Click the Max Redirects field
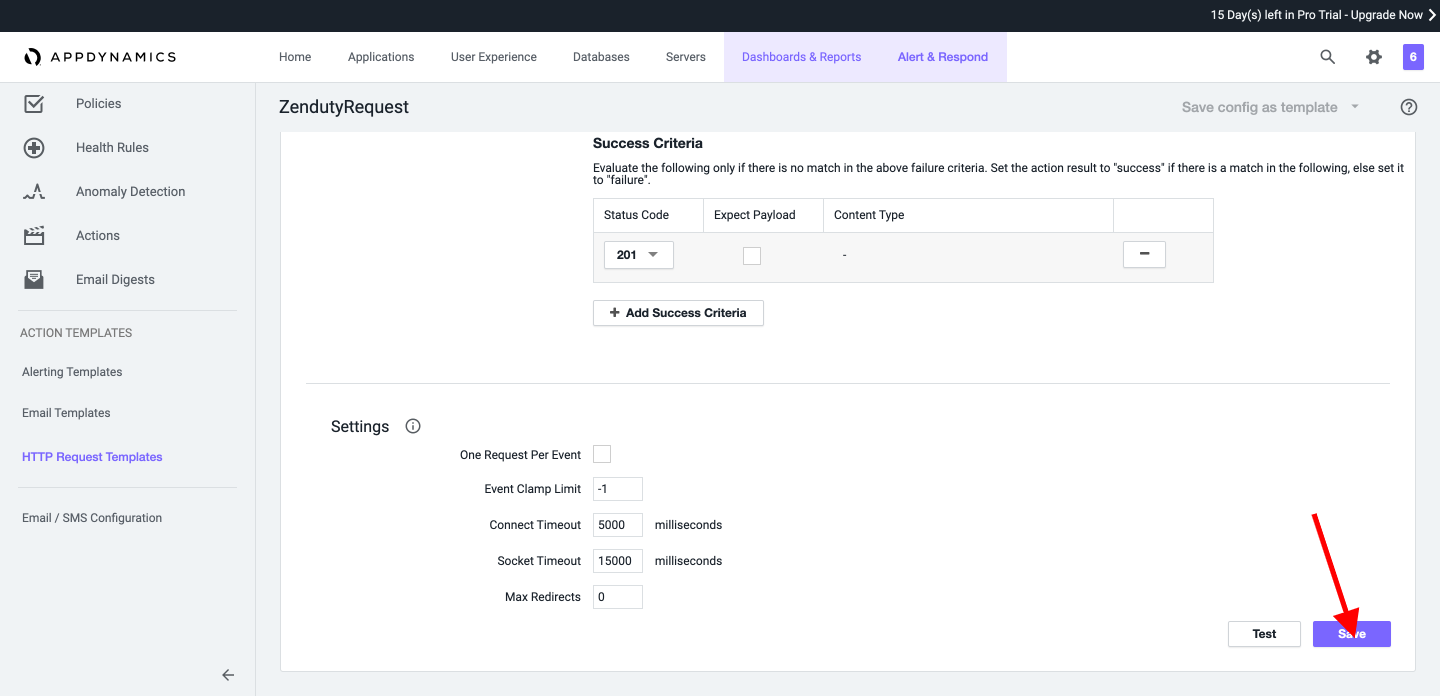The height and width of the screenshot is (696, 1440). coord(618,597)
